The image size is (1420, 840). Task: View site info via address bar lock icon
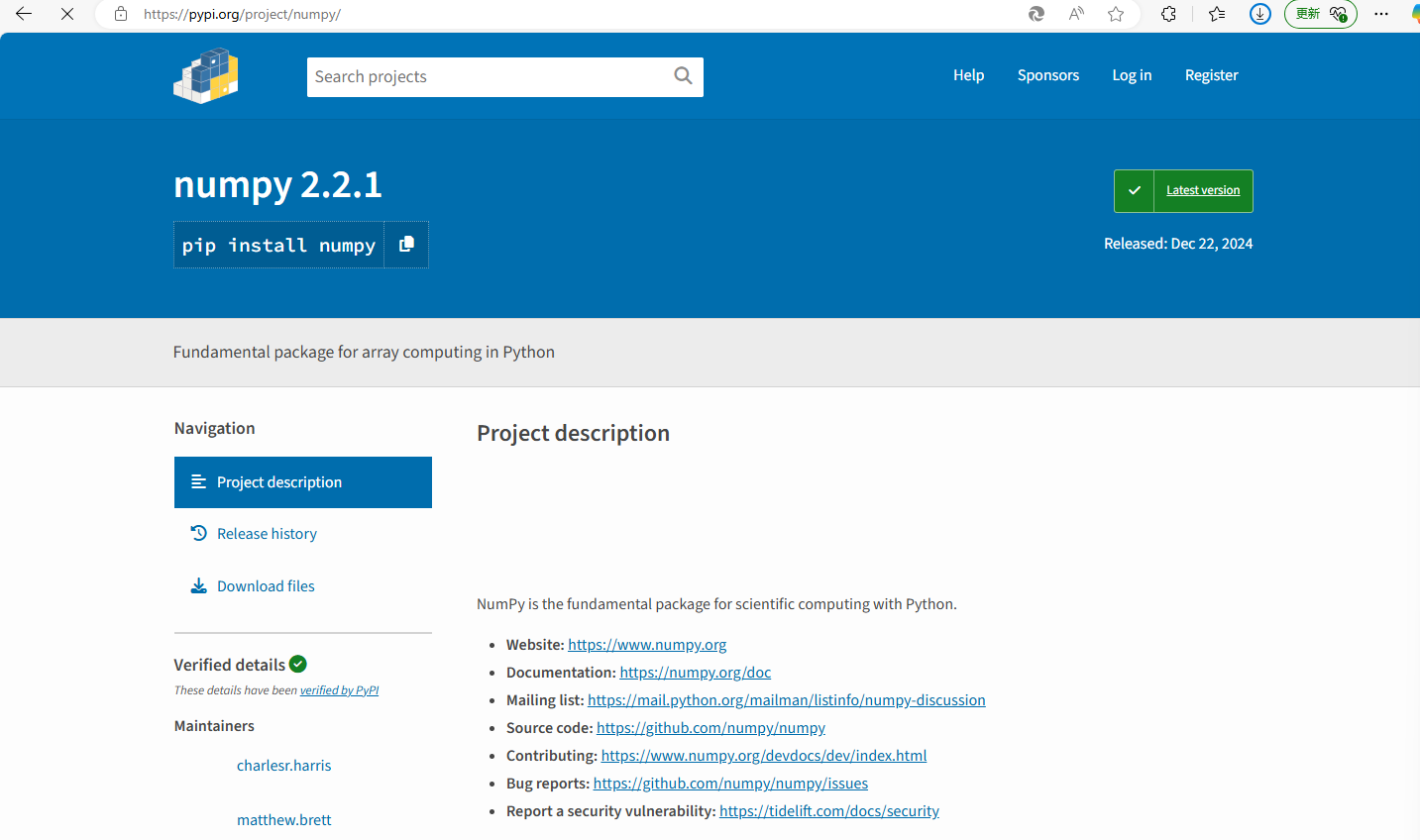121,14
